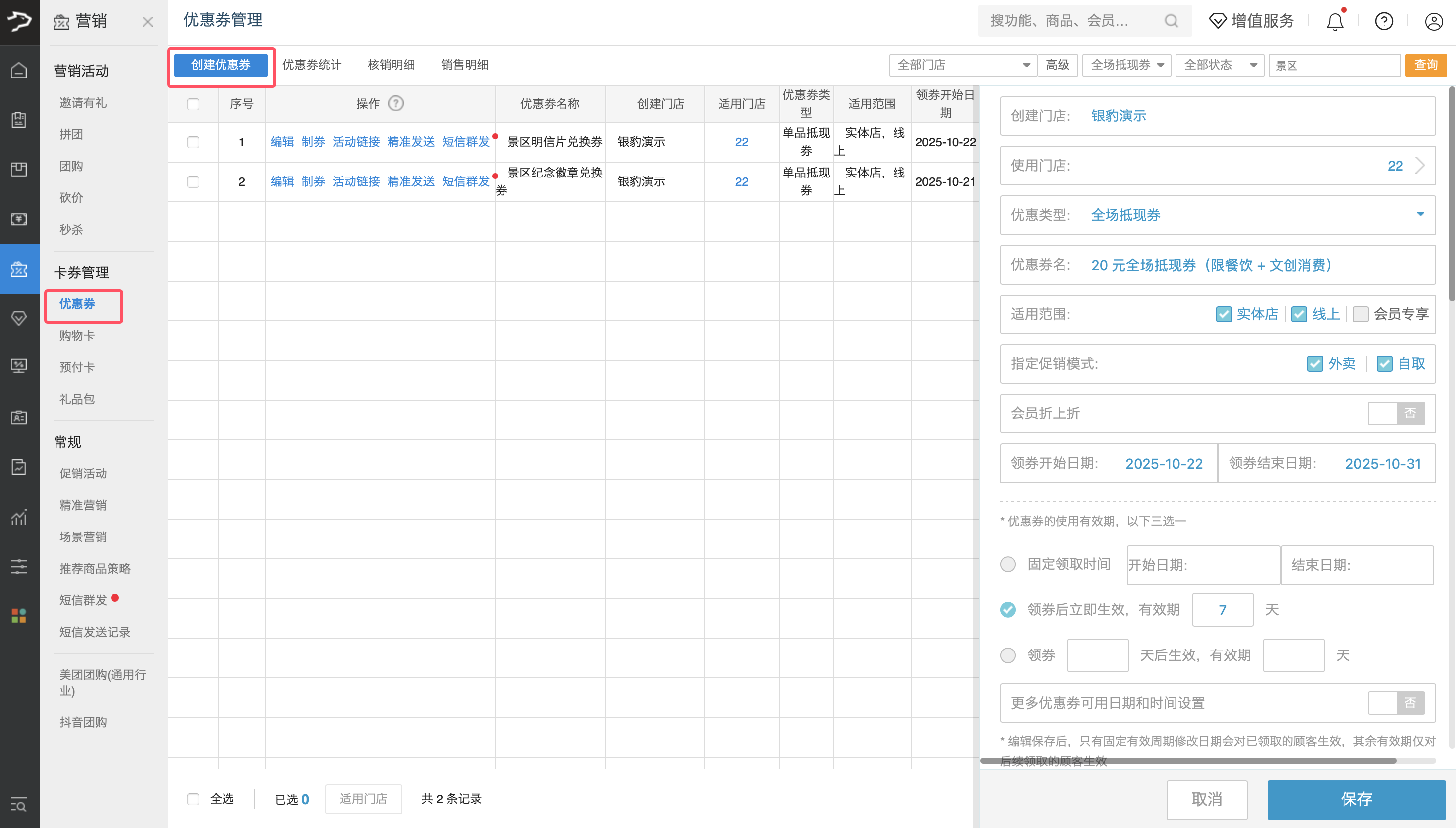Click the marketing icon currently highlighted in sidebar
This screenshot has width=1456, height=828.
[19, 269]
